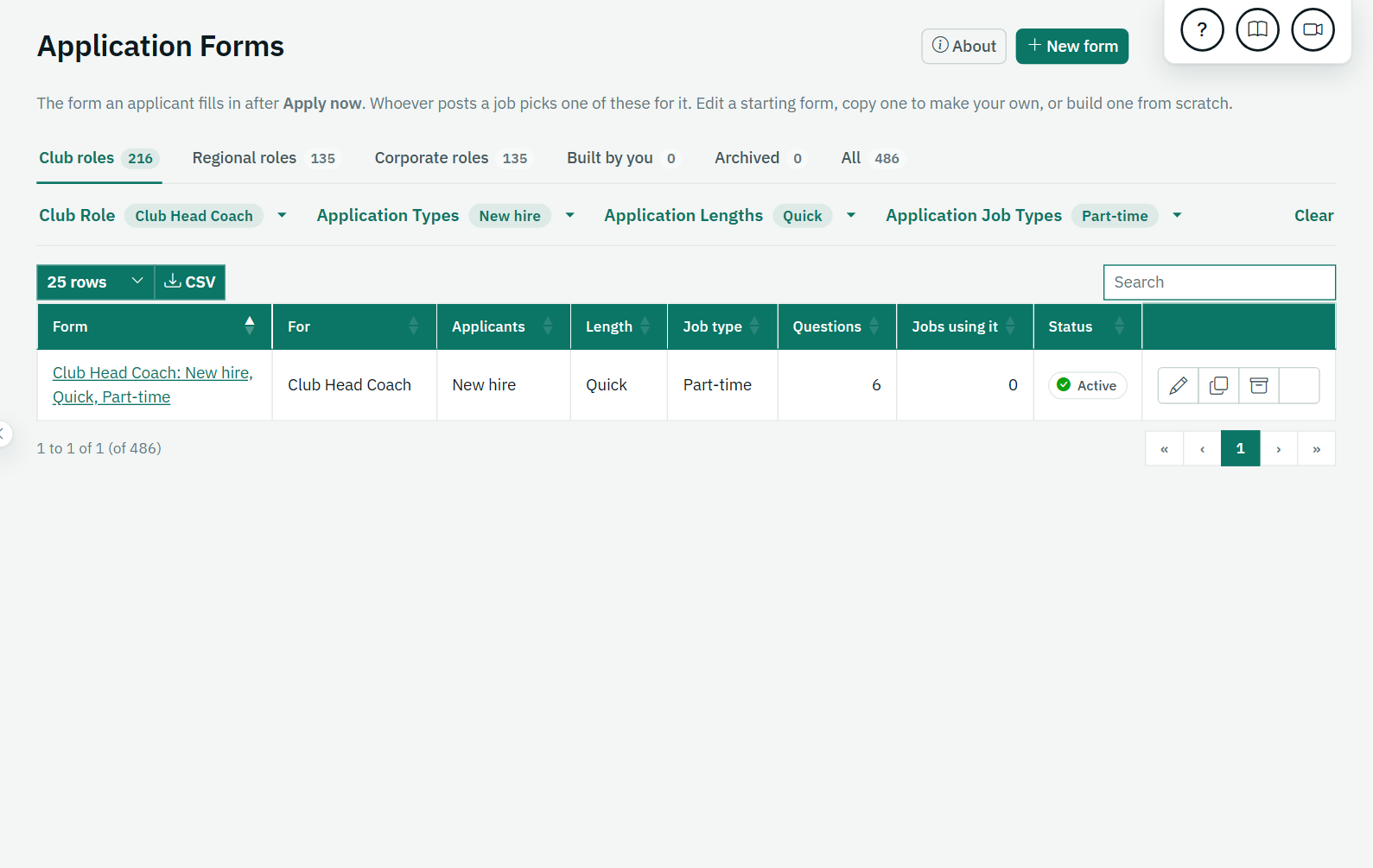Click the About button
The width and height of the screenshot is (1373, 868).
click(x=963, y=46)
